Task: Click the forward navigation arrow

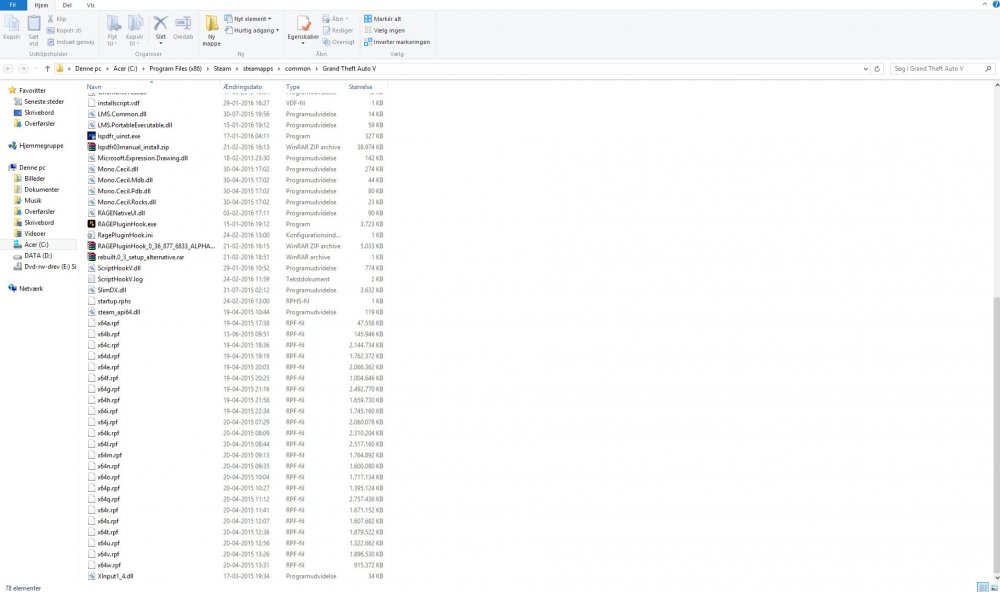Action: [x=23, y=68]
